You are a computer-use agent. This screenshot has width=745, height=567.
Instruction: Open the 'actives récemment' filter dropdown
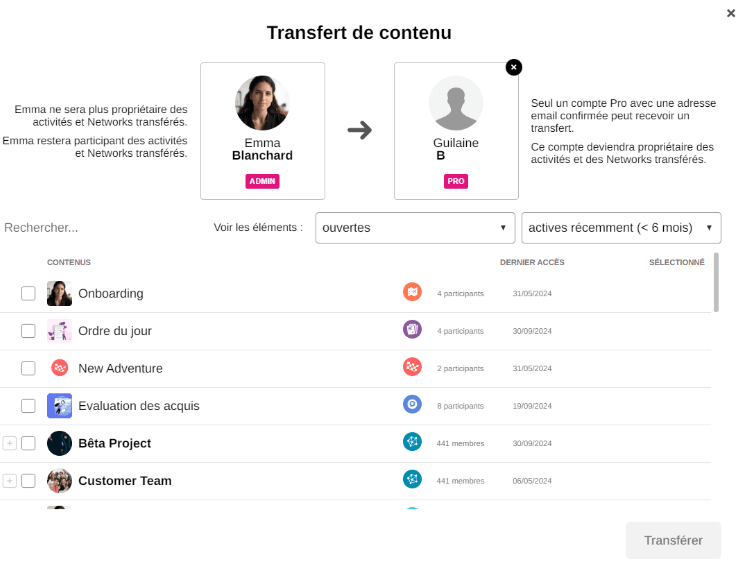[x=621, y=228]
